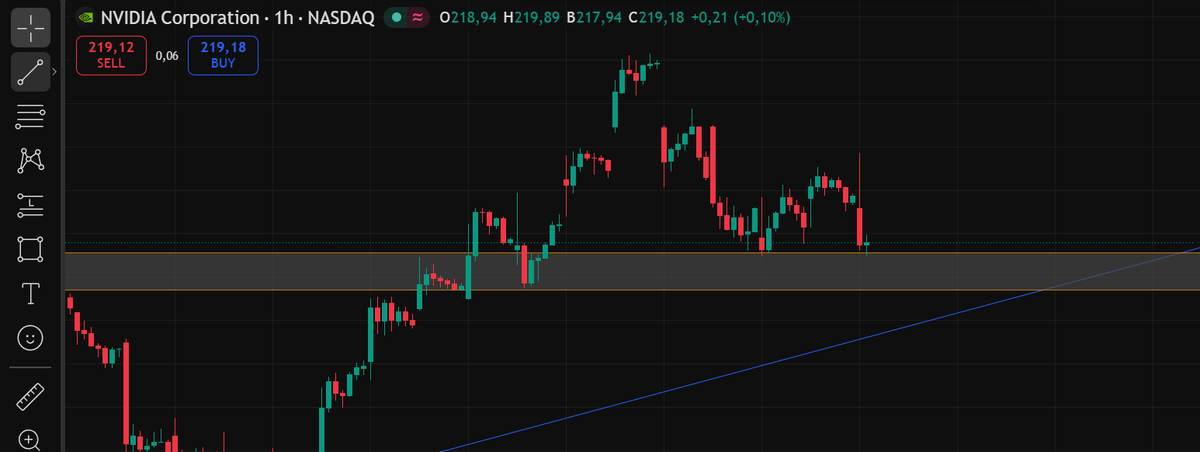The width and height of the screenshot is (1200, 452).
Task: Click the +0,21 (+0,10%) change value
Action: pos(742,17)
